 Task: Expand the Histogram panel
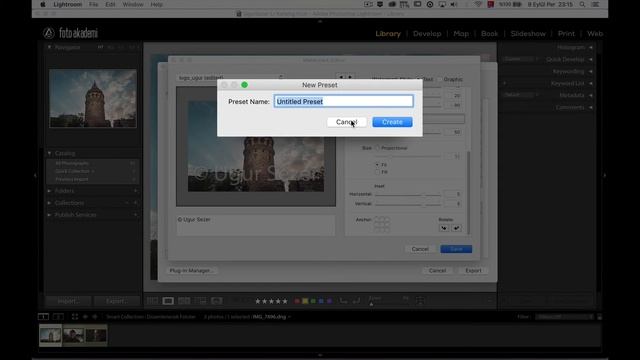[591, 47]
